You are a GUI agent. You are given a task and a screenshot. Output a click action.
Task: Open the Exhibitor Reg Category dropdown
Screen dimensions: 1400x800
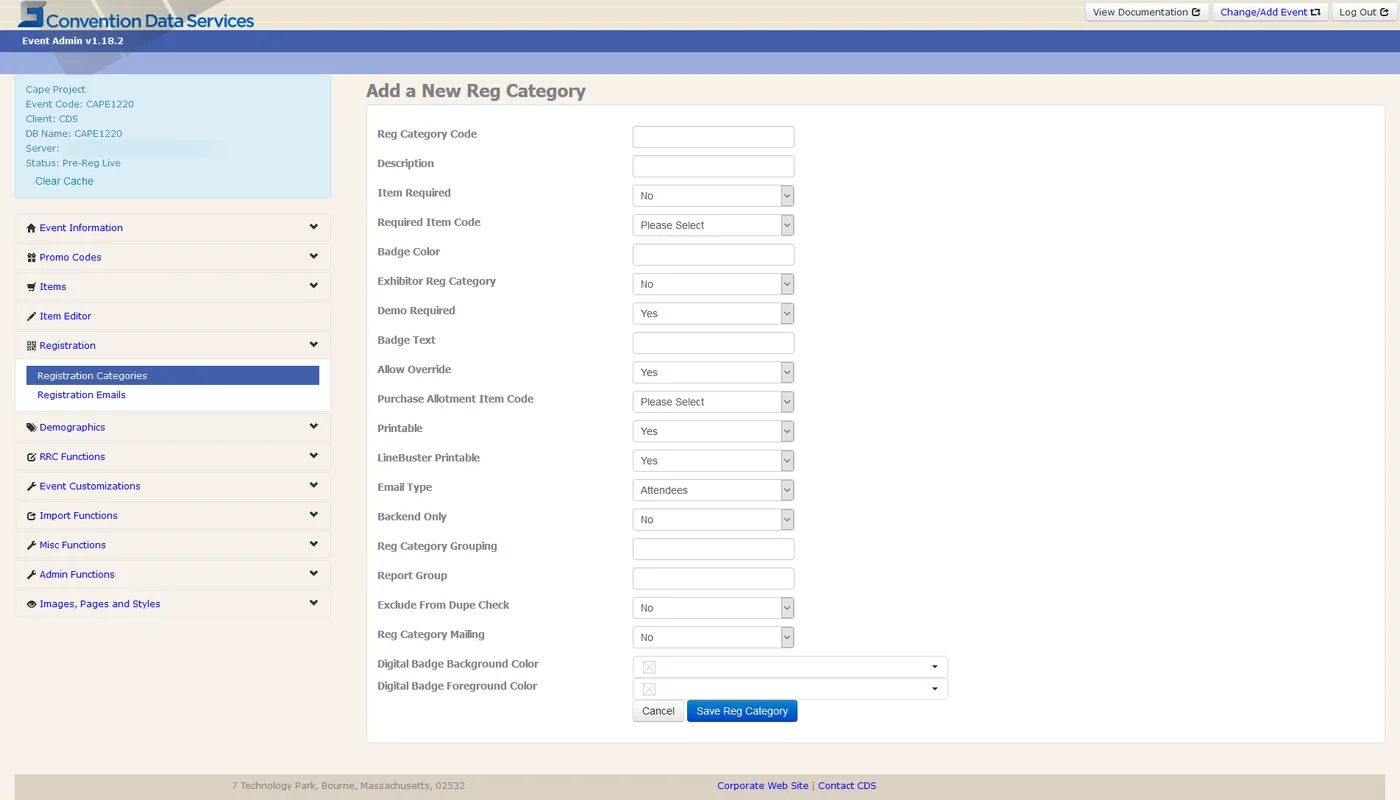[713, 284]
